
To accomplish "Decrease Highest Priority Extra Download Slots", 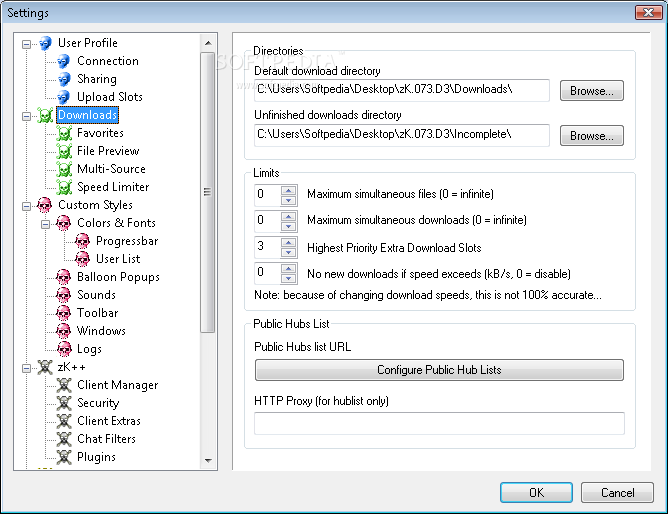I will click(x=289, y=252).
